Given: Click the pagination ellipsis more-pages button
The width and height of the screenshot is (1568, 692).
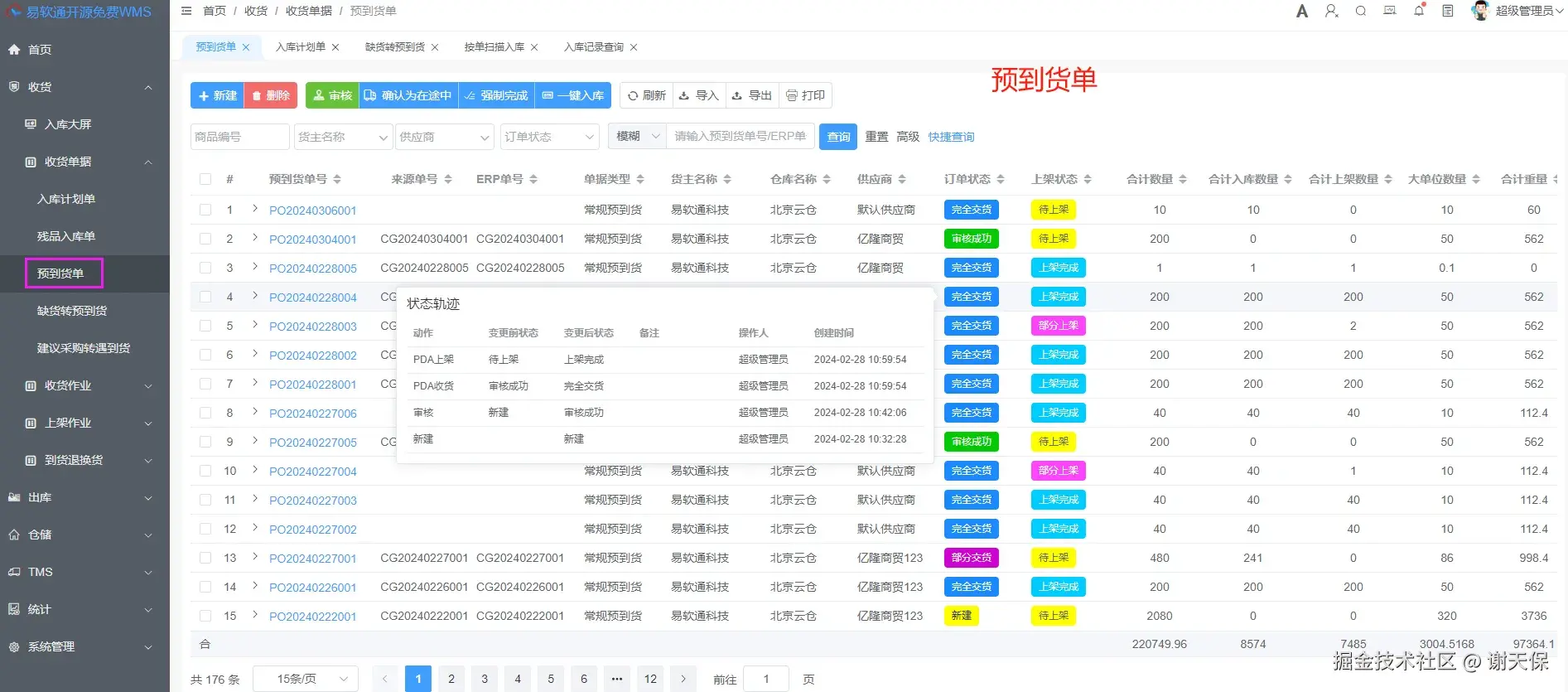Looking at the screenshot, I should 617,679.
